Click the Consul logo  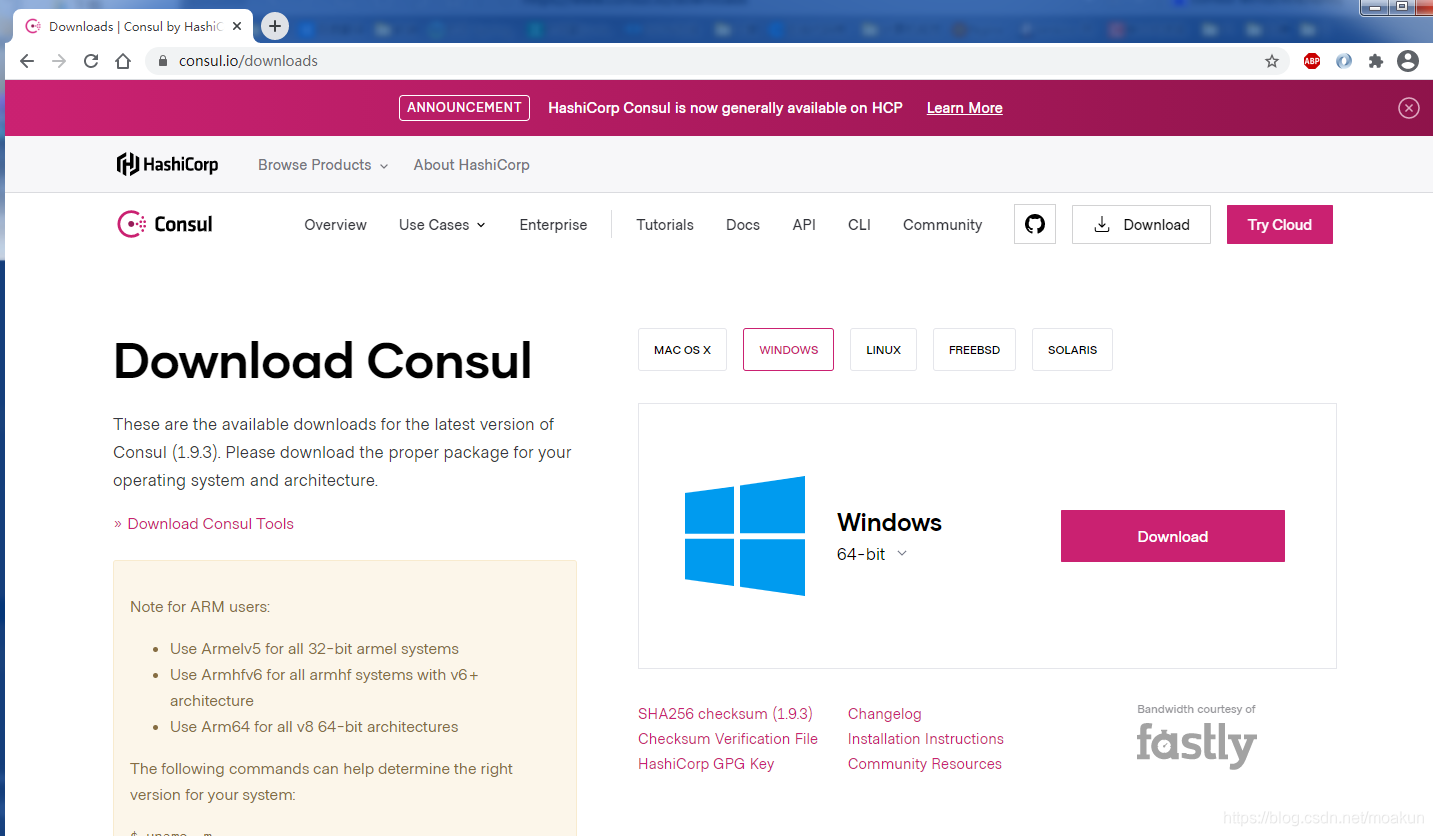coord(165,224)
